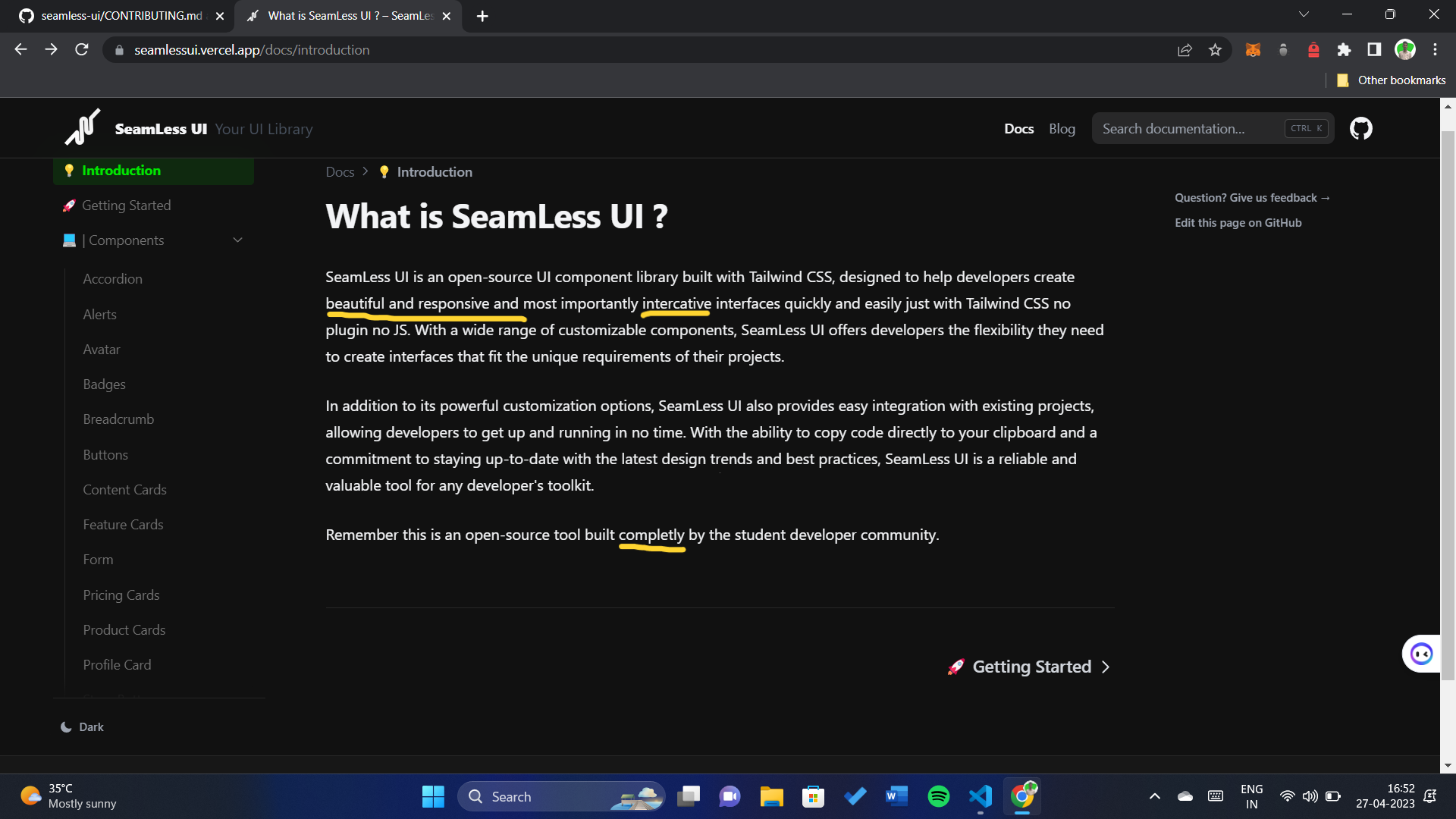Click the share icon in the address bar
Viewport: 1456px width, 819px height.
click(x=1185, y=49)
